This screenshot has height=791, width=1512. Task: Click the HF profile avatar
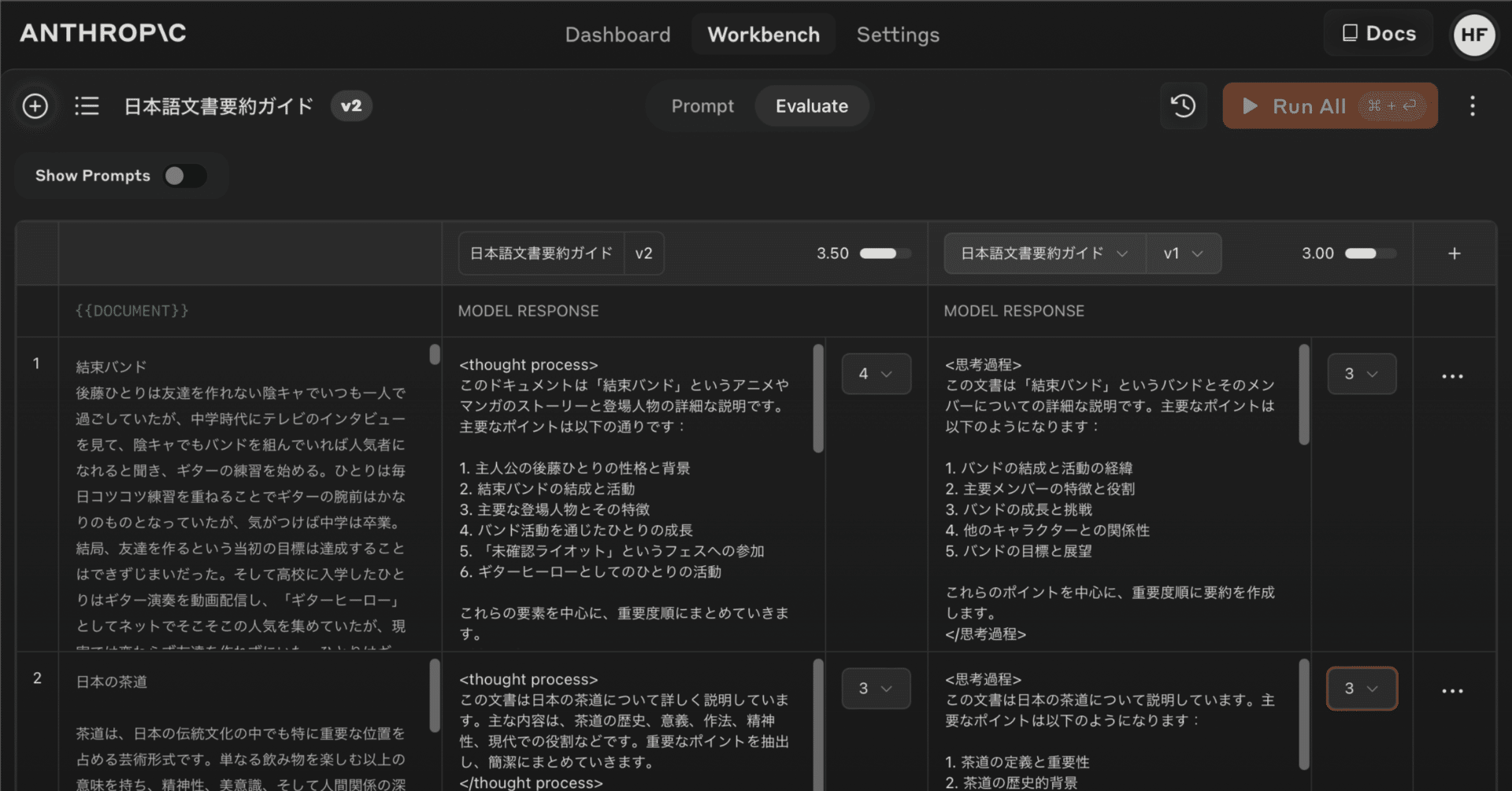pos(1473,35)
